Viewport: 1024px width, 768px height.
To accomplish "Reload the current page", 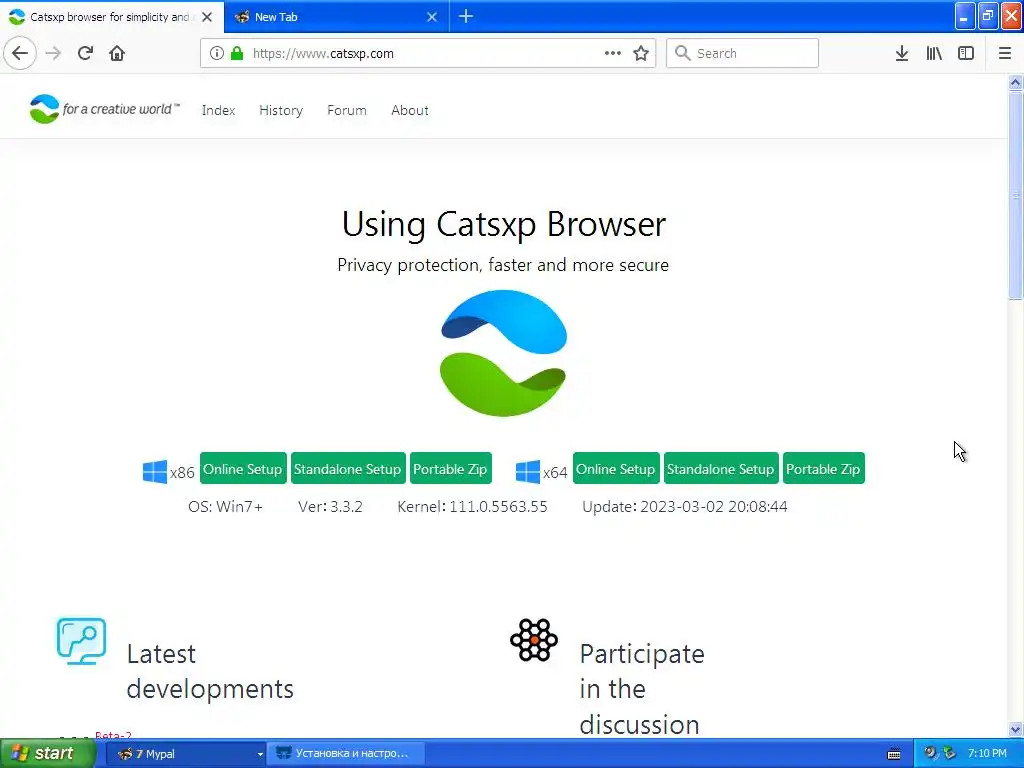I will click(85, 53).
